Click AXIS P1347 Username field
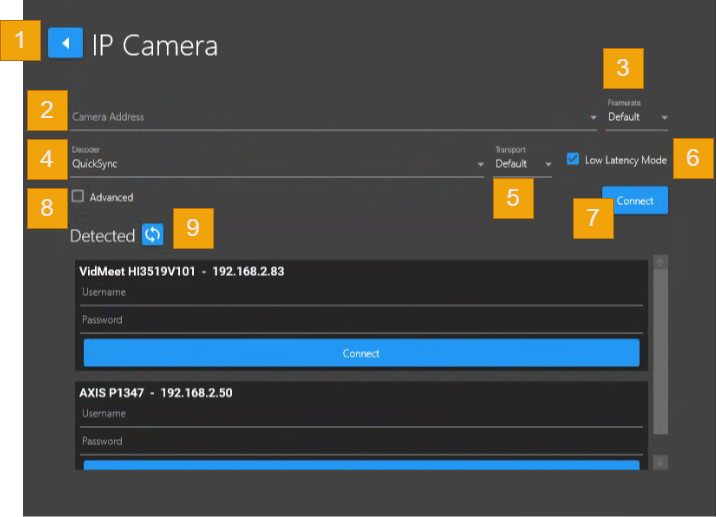This screenshot has height=517, width=717. click(x=361, y=414)
